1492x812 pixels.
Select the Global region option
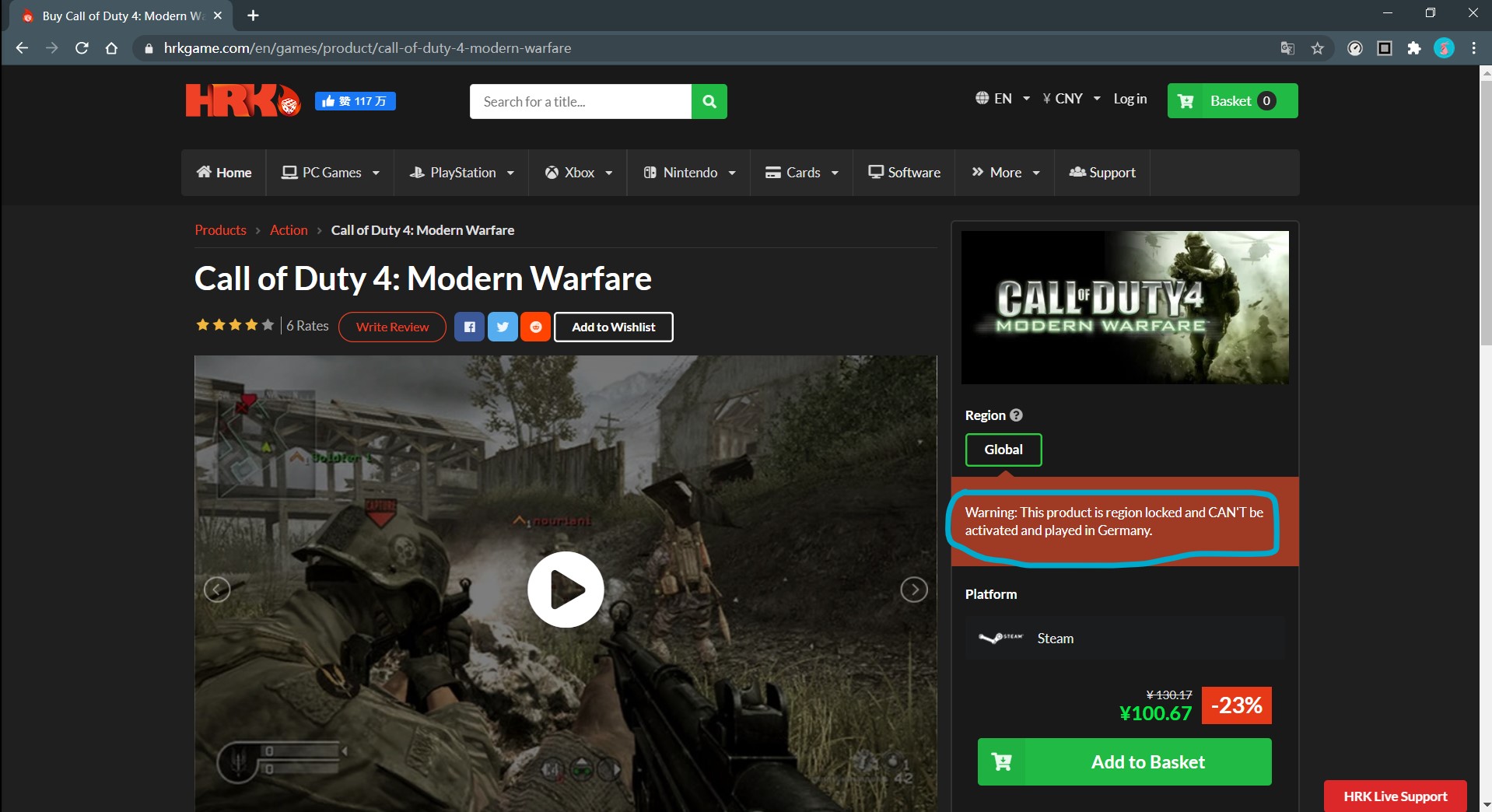pyautogui.click(x=1003, y=450)
